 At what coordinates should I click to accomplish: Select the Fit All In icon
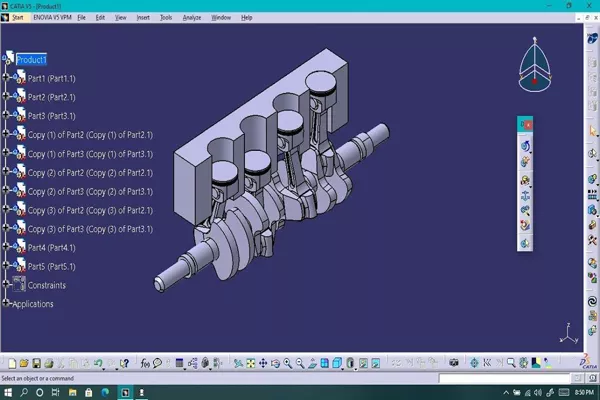click(251, 363)
